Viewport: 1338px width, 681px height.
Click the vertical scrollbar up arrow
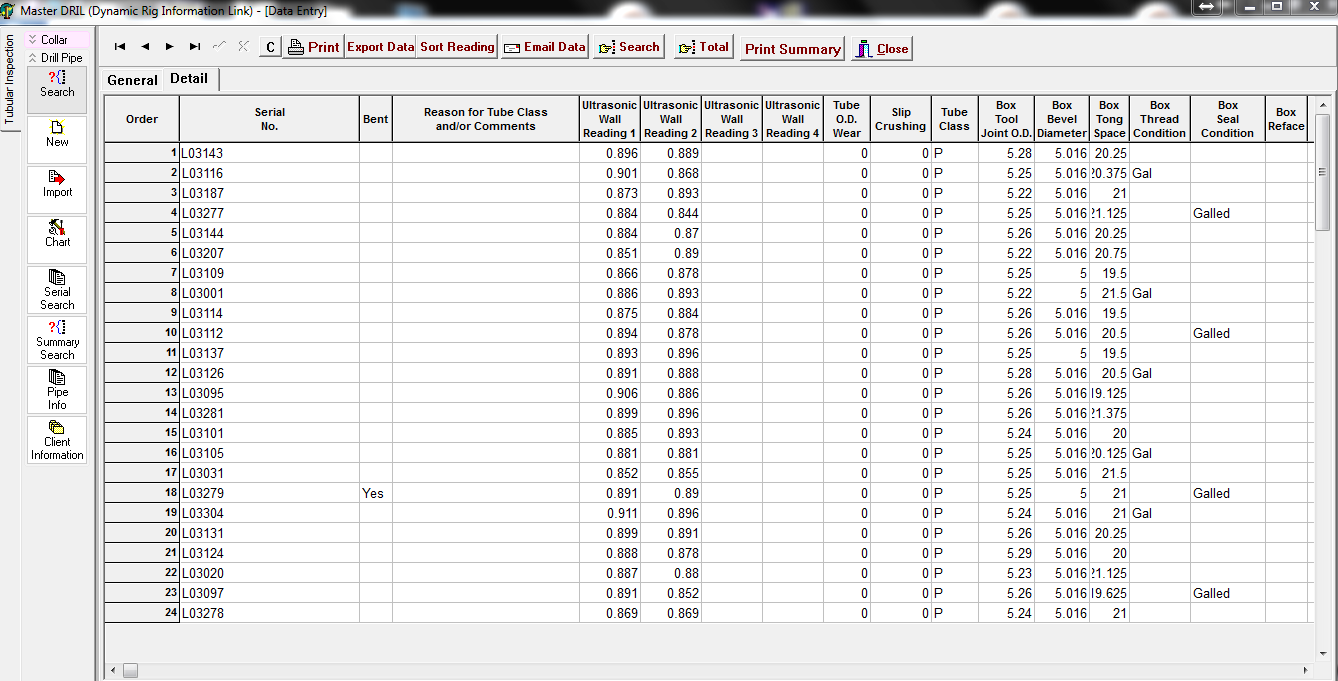pyautogui.click(x=1322, y=107)
